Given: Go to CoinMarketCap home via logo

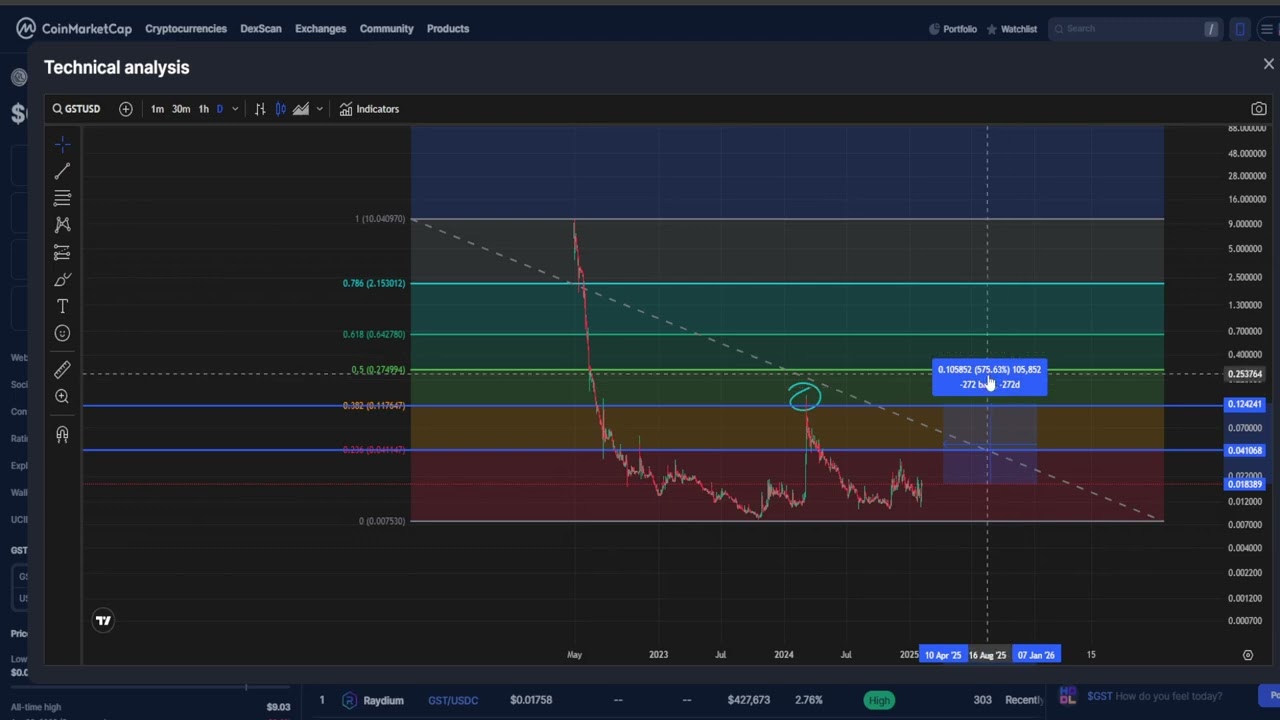Looking at the screenshot, I should tap(74, 28).
